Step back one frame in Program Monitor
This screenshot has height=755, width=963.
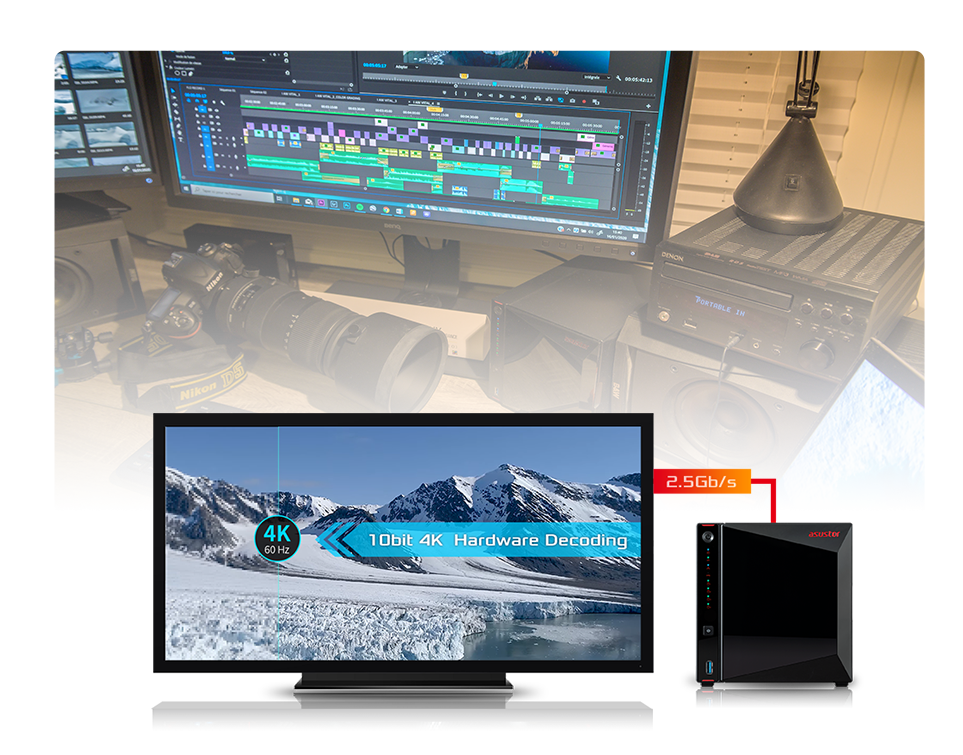490,96
